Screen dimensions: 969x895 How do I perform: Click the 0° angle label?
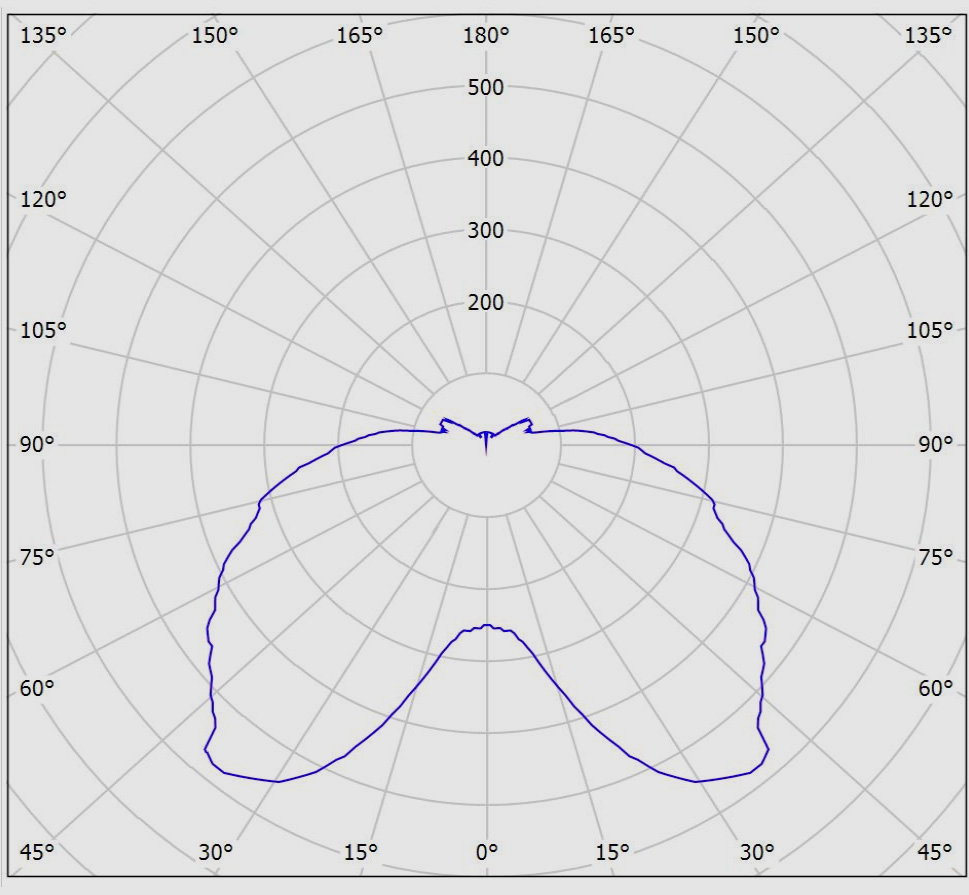point(486,852)
